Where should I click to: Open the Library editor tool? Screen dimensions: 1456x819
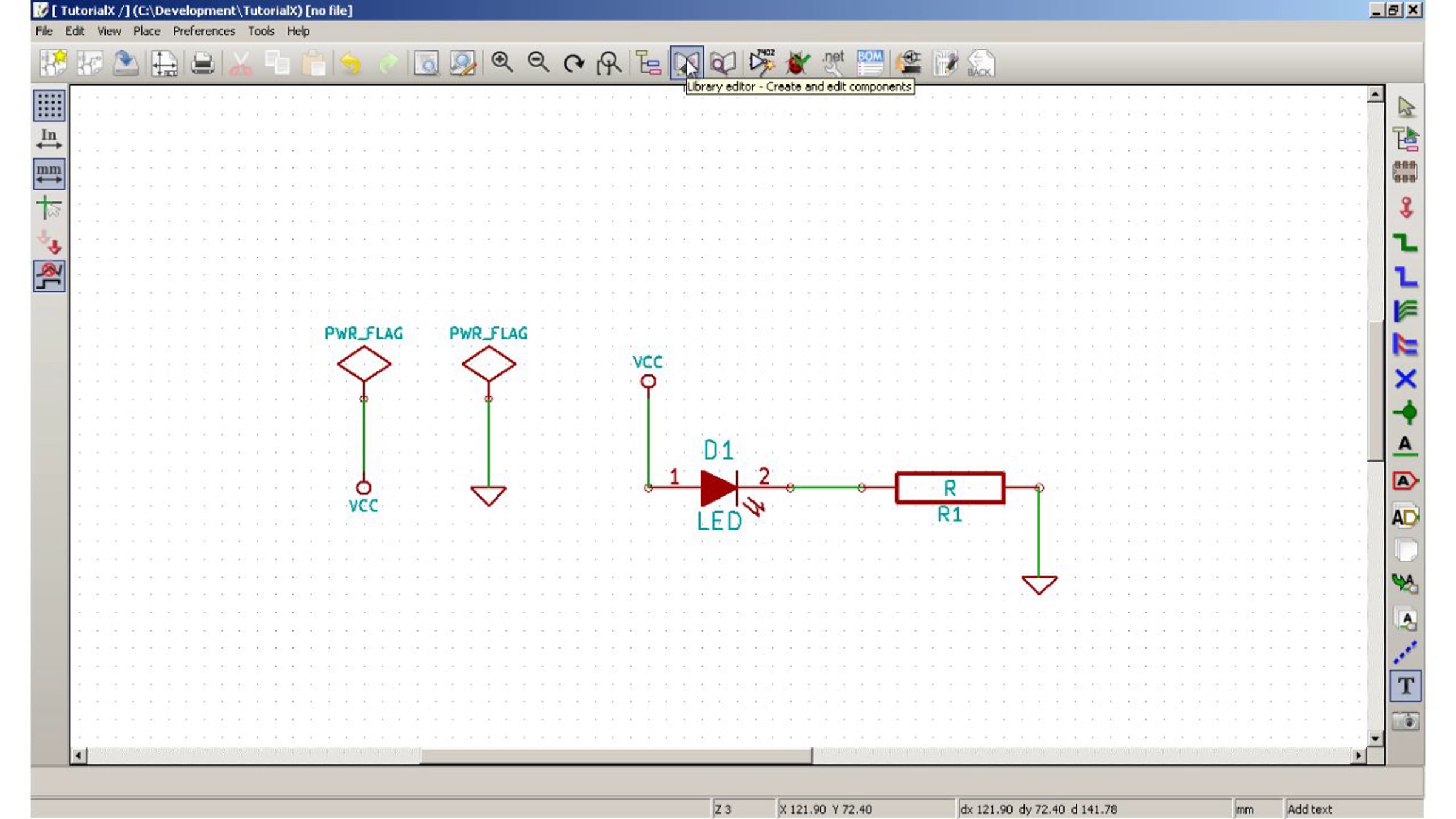click(x=686, y=62)
